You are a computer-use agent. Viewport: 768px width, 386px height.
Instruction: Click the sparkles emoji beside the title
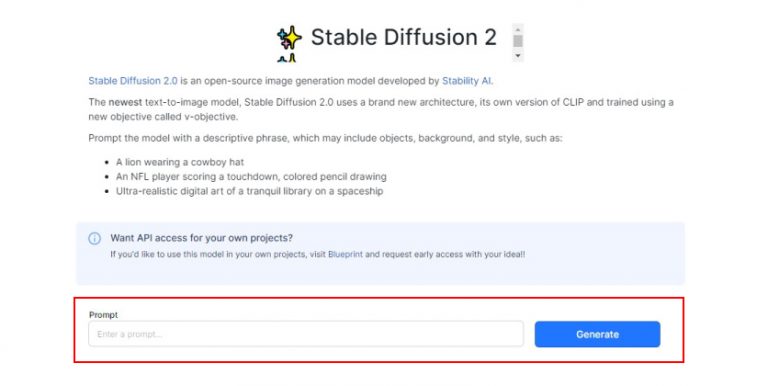[x=289, y=38]
